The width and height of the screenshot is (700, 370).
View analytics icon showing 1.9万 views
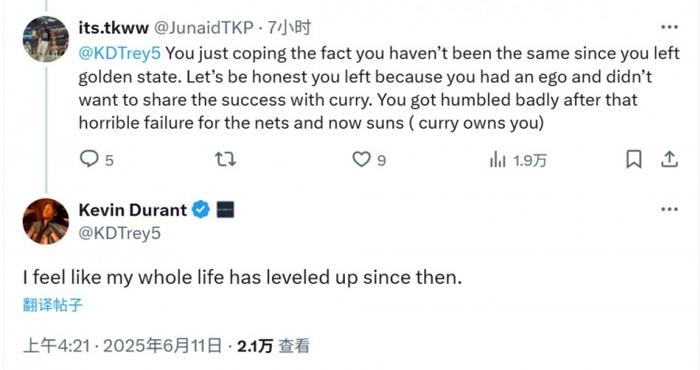(498, 159)
